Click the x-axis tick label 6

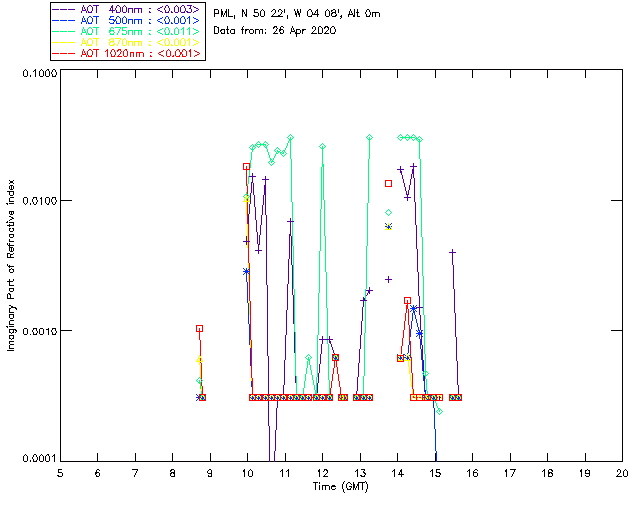click(x=98, y=474)
